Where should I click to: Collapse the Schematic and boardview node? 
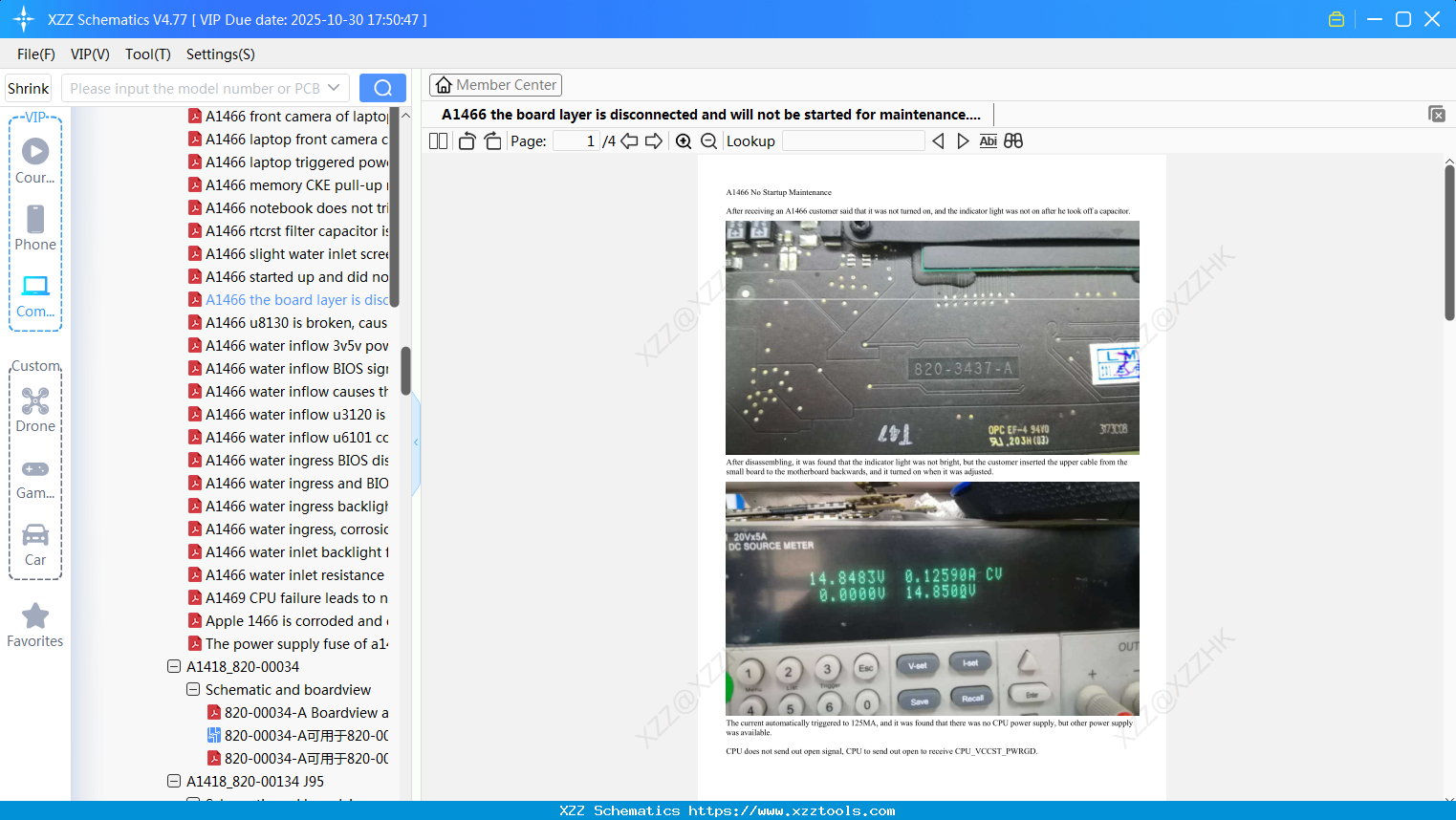tap(193, 690)
